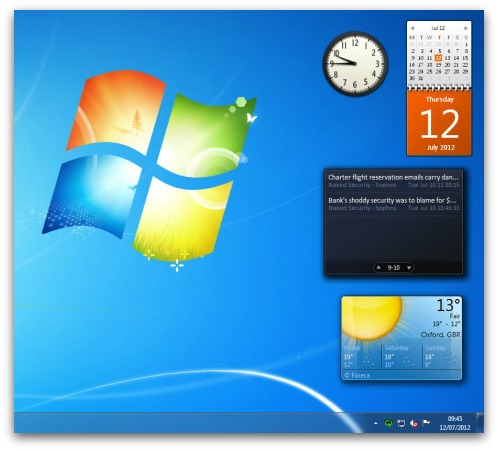Click the muted volume tray icon
This screenshot has height=451, width=498.
tap(413, 423)
